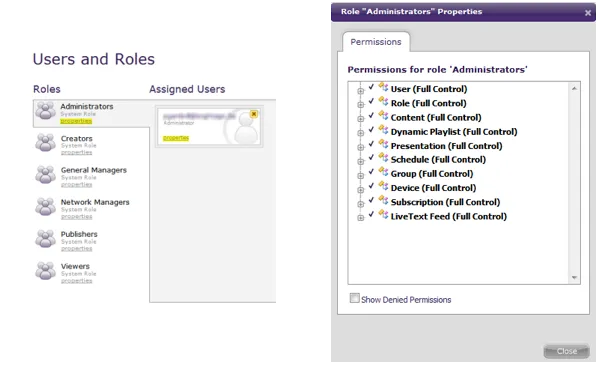600x367 pixels.
Task: Toggle the Role permission checkmark
Action: pyautogui.click(x=371, y=101)
